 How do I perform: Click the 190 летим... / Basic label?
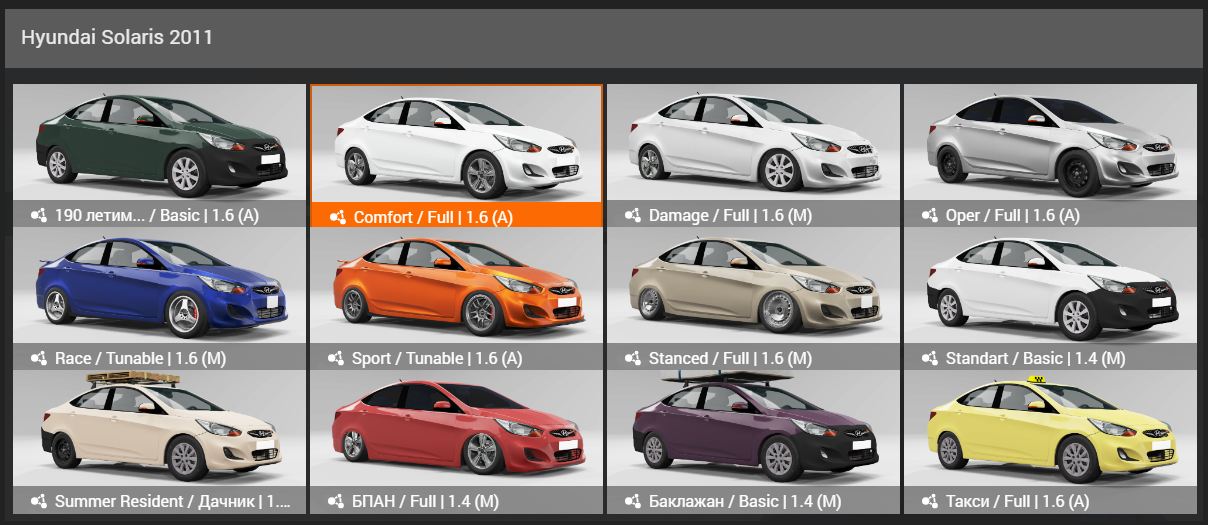pyautogui.click(x=156, y=215)
